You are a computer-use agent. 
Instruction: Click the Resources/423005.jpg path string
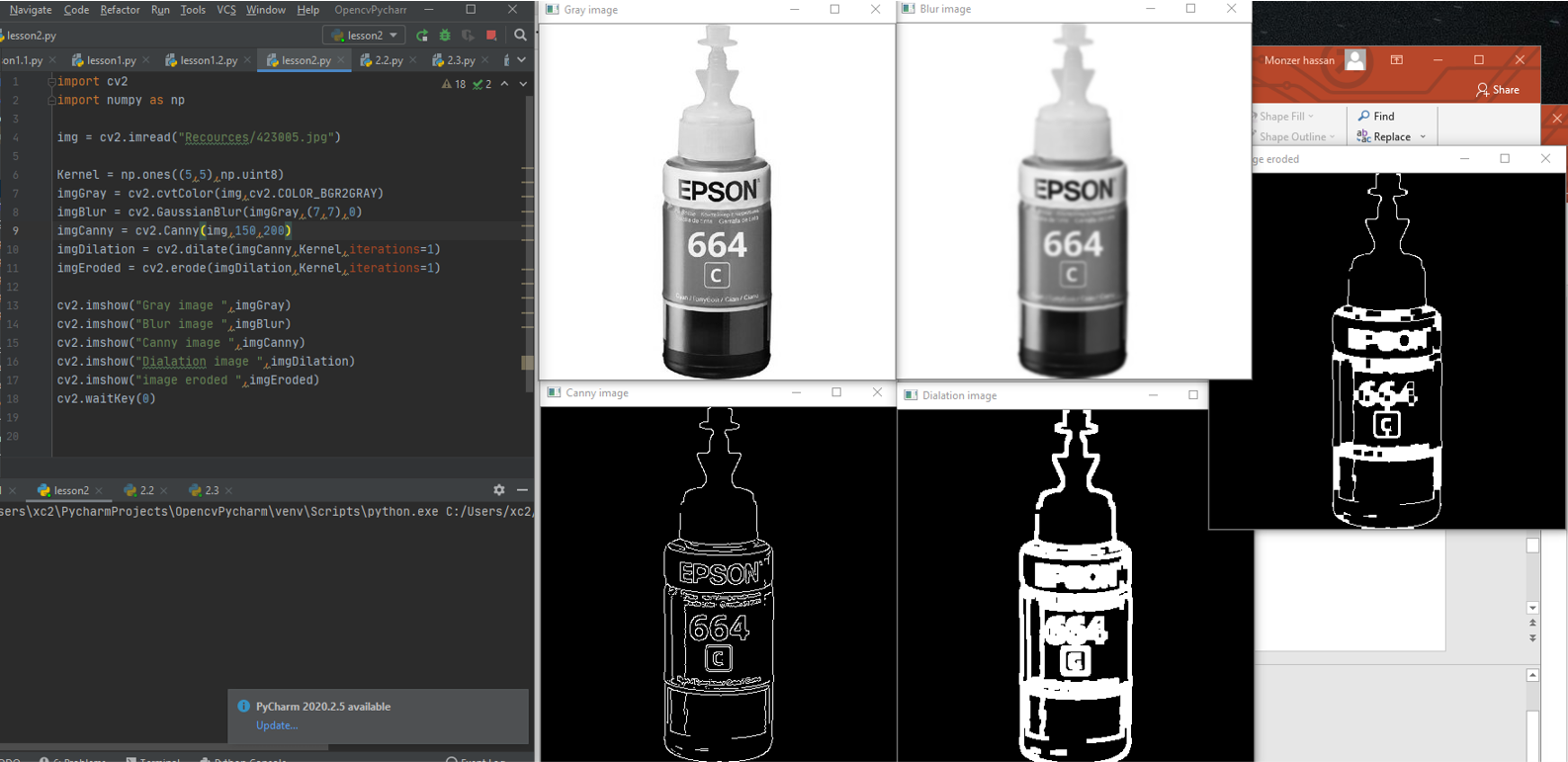coord(257,137)
